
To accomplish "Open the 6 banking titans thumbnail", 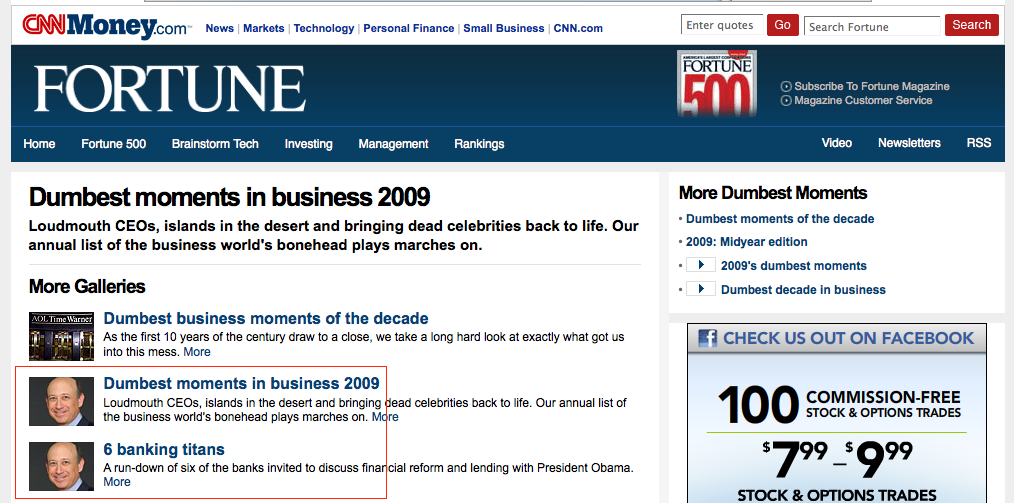I will (x=61, y=466).
